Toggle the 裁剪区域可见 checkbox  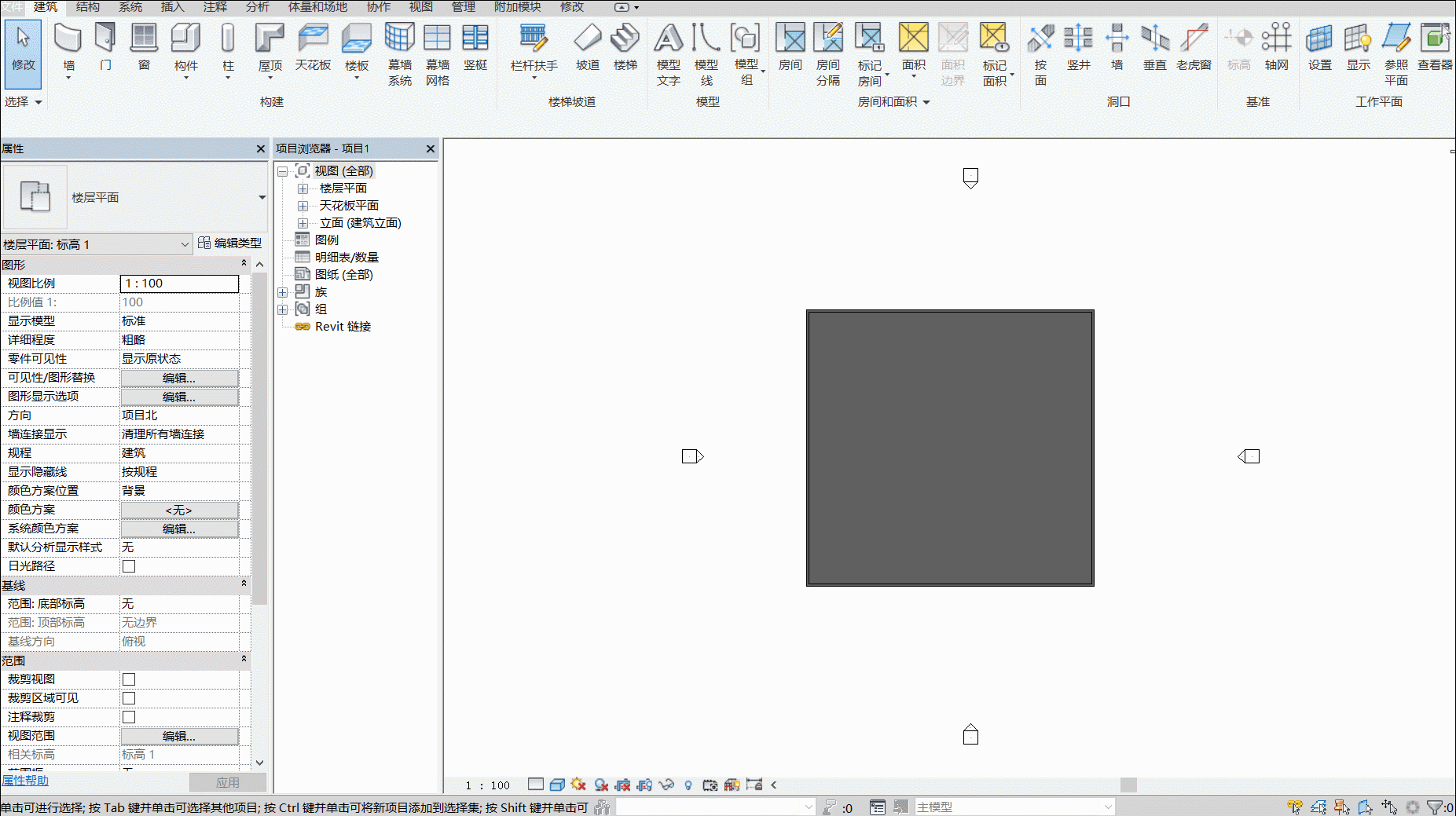tap(129, 698)
